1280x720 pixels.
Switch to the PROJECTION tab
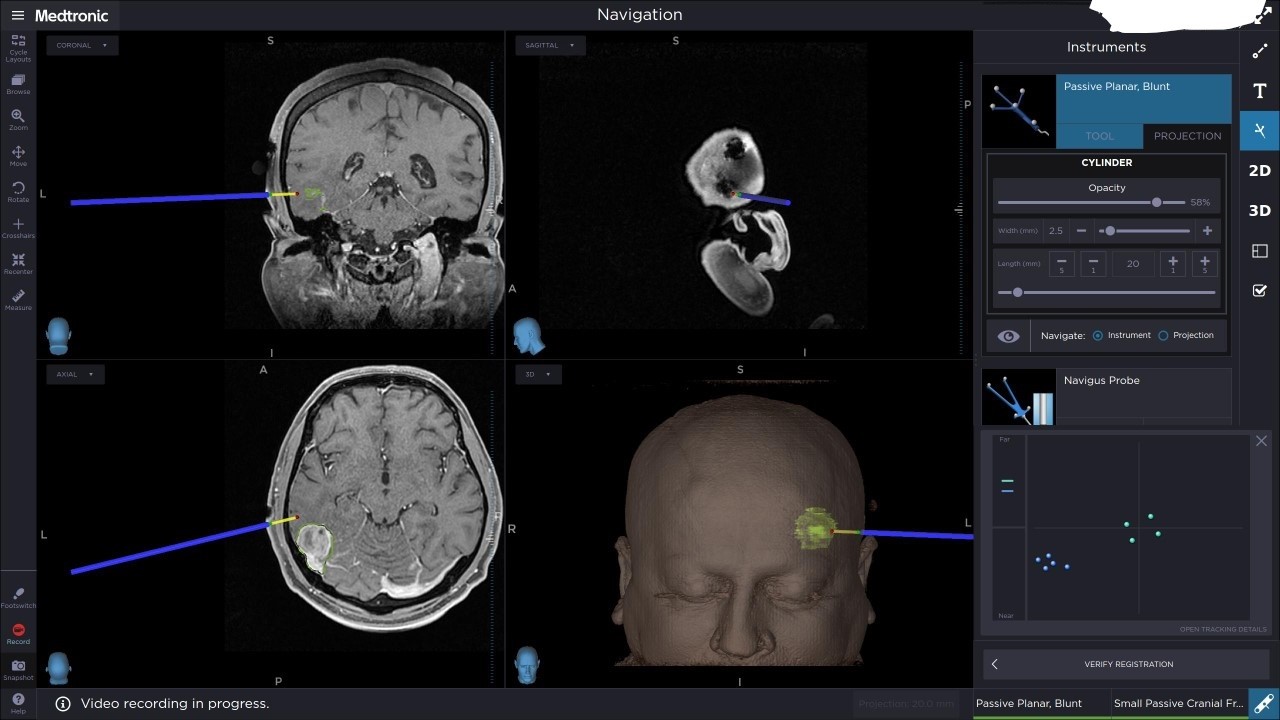pyautogui.click(x=1187, y=136)
